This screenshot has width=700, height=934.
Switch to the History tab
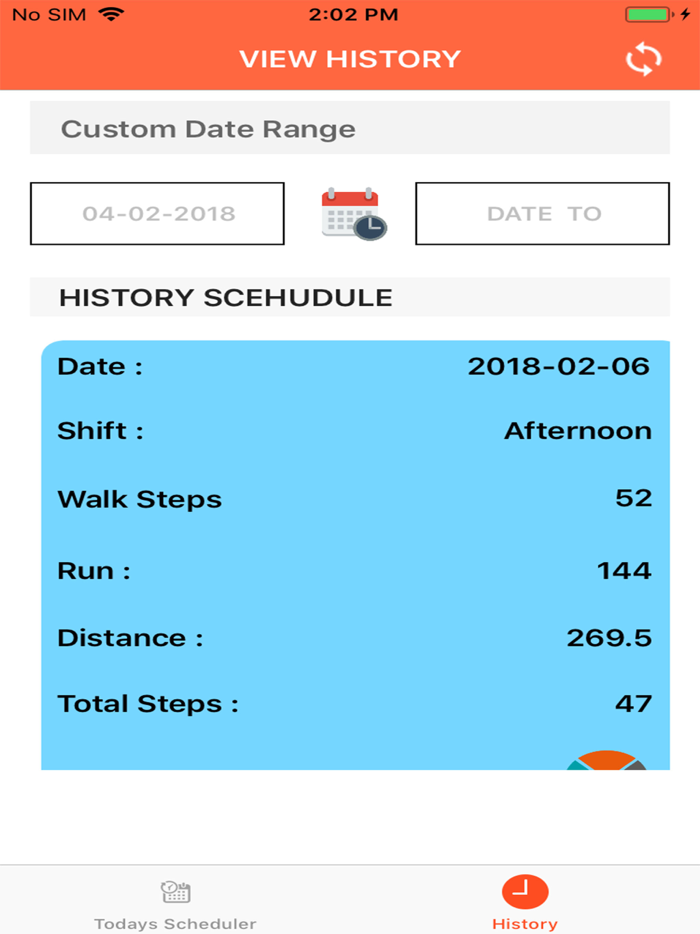coord(524,899)
